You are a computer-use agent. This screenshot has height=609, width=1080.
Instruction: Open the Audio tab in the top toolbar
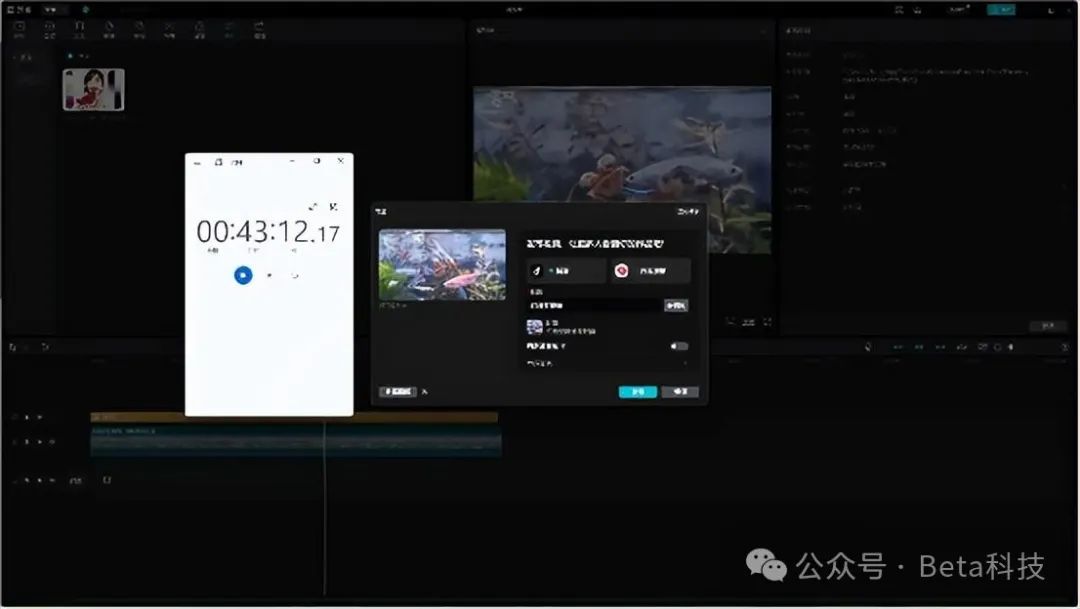[50, 29]
